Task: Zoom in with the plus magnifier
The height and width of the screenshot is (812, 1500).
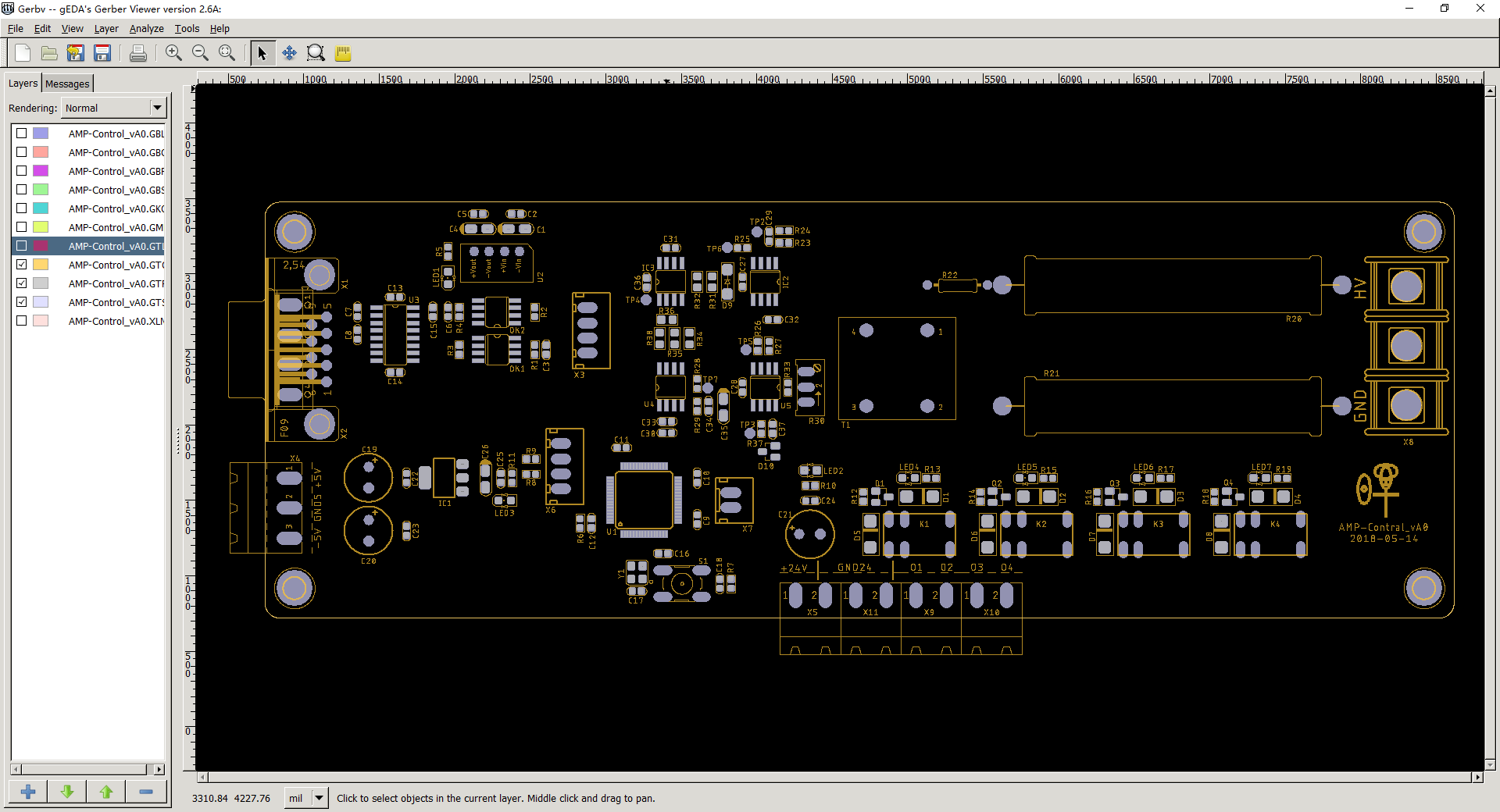Action: coord(173,53)
